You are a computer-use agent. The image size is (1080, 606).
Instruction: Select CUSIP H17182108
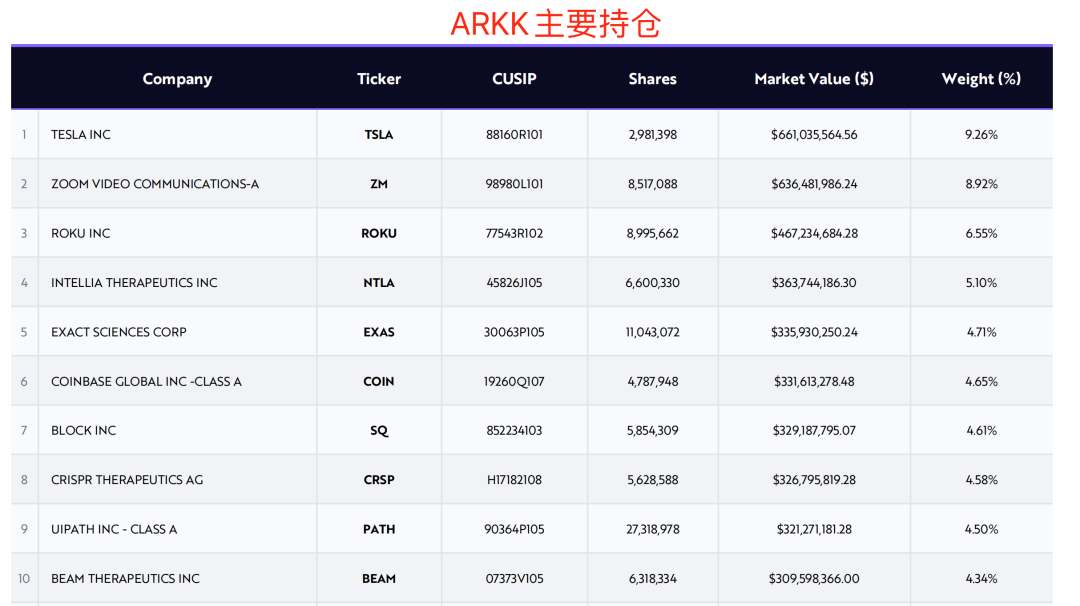click(x=515, y=480)
